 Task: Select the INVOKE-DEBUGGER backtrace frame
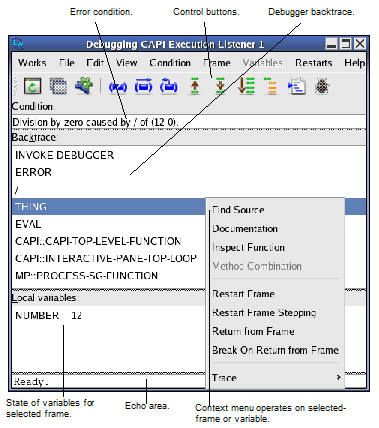(189, 155)
